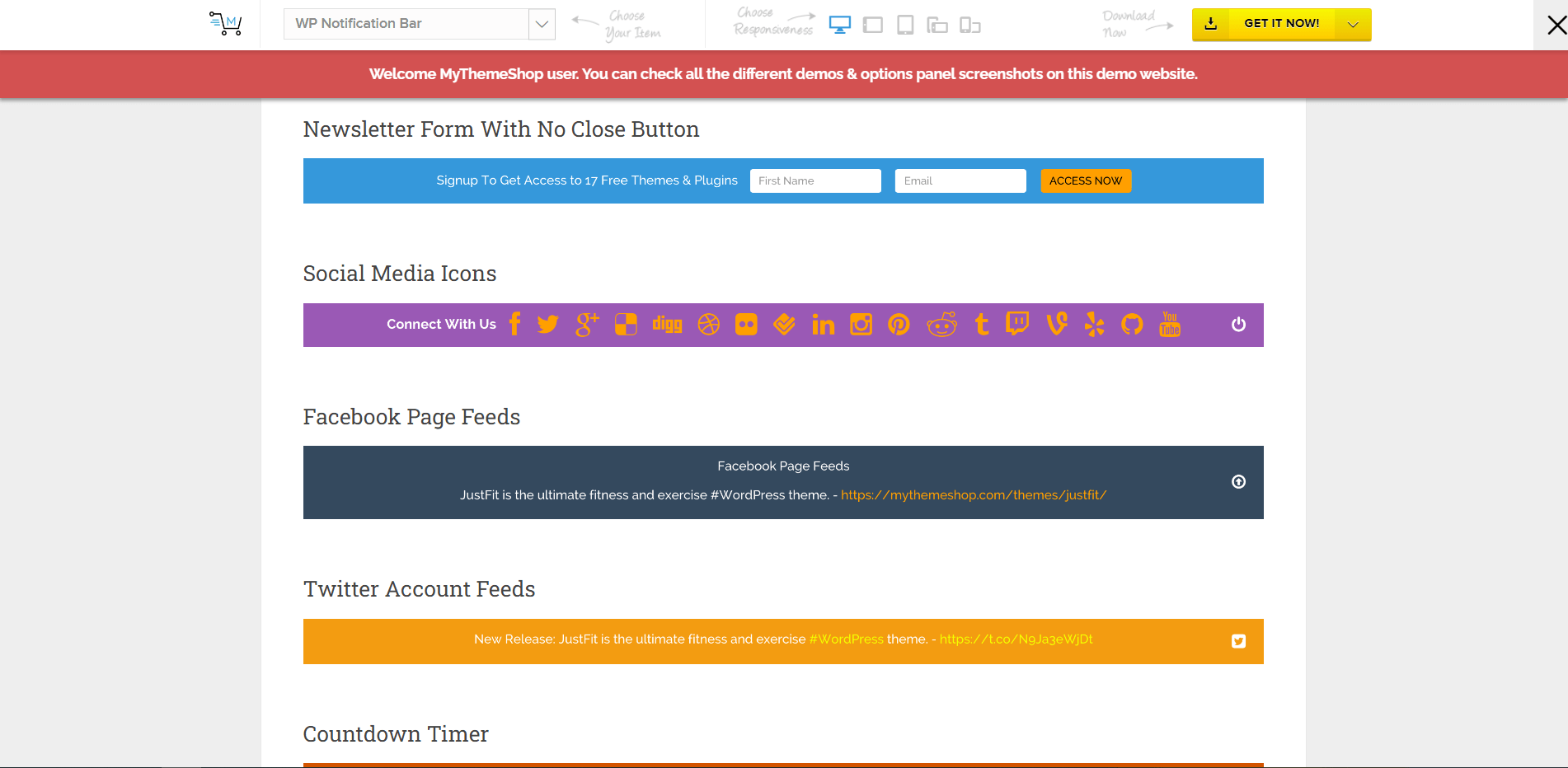Image resolution: width=1568 pixels, height=768 pixels.
Task: Click the YouTube icon in purple bar
Action: 1169,325
